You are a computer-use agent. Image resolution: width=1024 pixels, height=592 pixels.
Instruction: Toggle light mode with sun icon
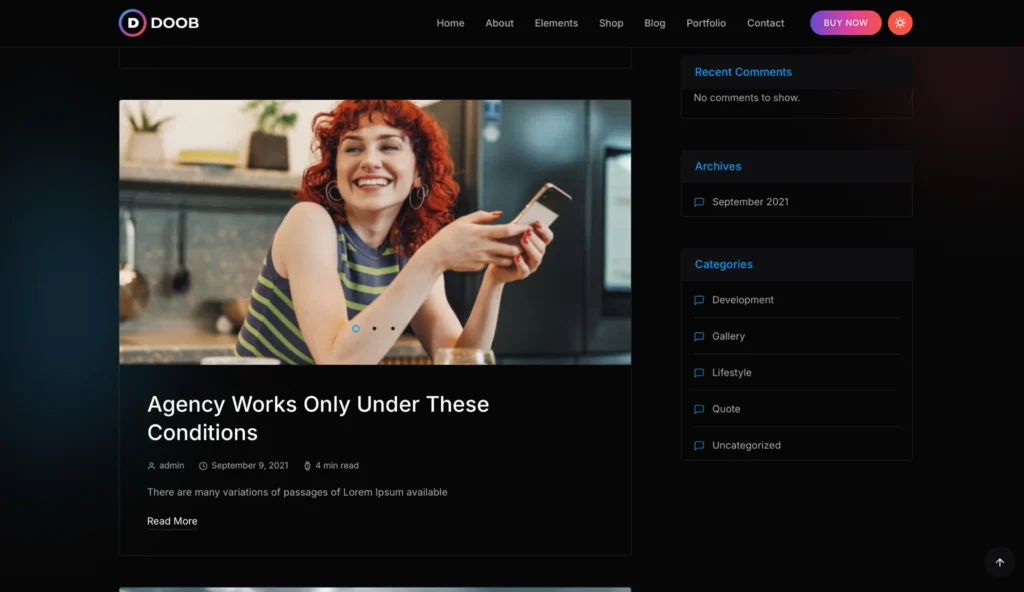point(900,23)
